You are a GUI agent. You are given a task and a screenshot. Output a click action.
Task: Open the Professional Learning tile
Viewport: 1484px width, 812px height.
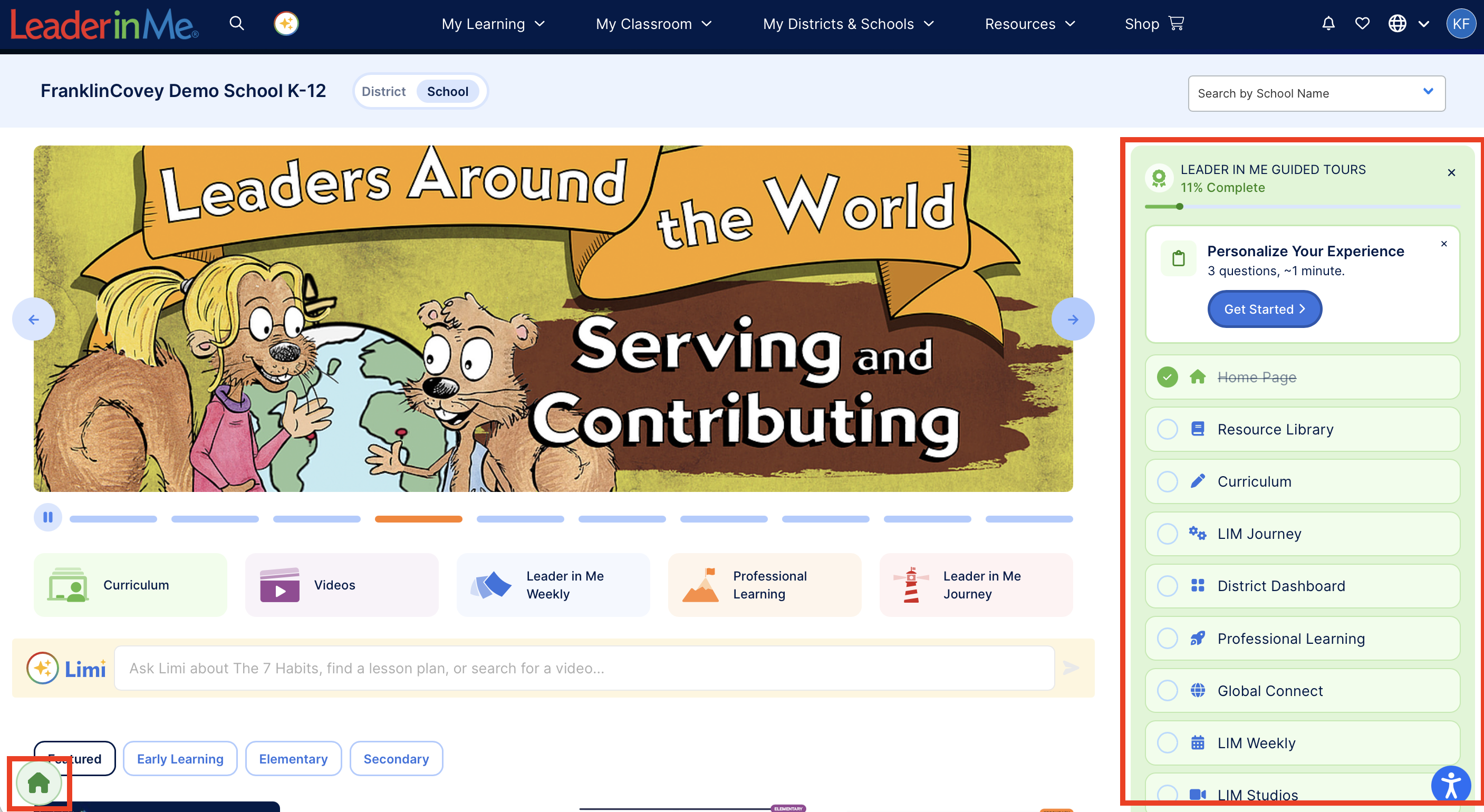[765, 585]
